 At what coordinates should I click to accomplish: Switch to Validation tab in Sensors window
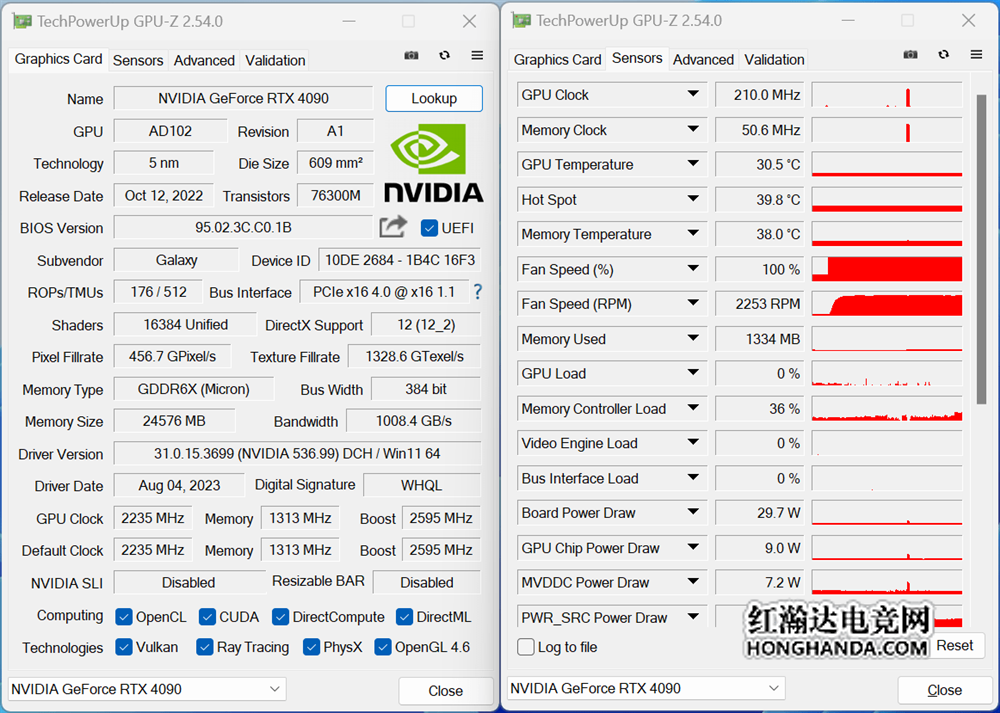774,59
